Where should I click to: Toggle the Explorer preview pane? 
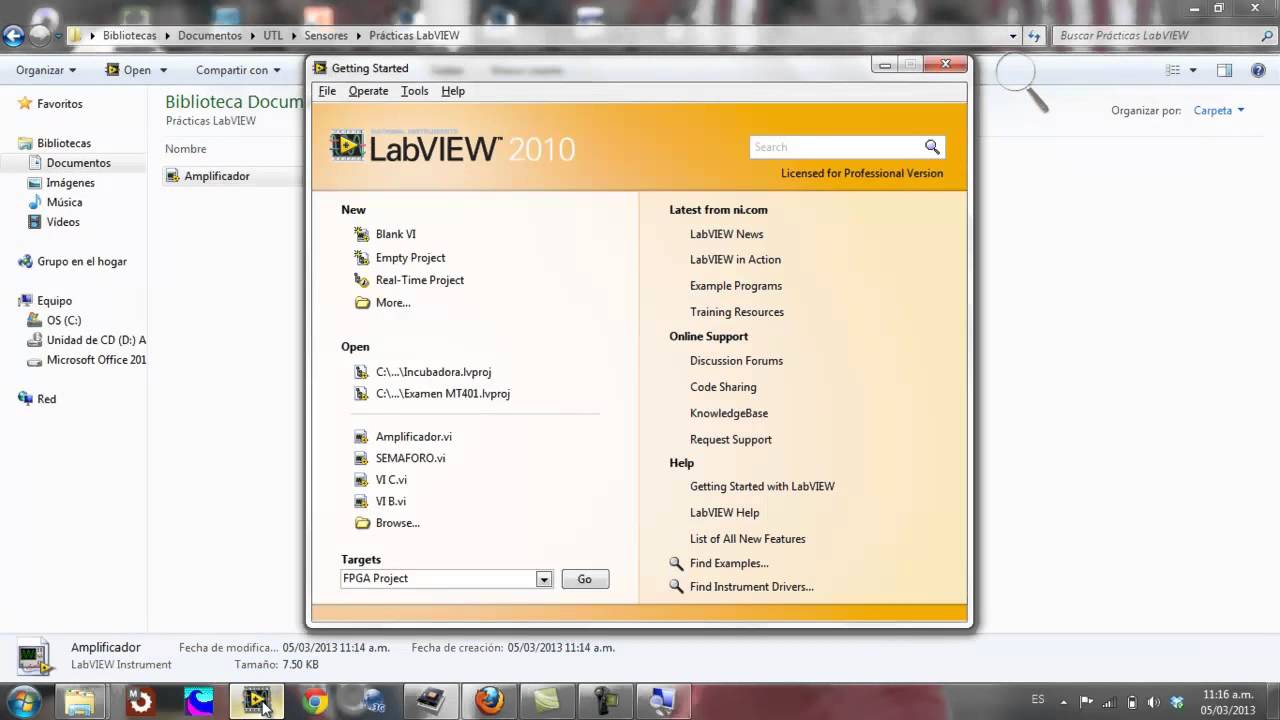(x=1224, y=70)
